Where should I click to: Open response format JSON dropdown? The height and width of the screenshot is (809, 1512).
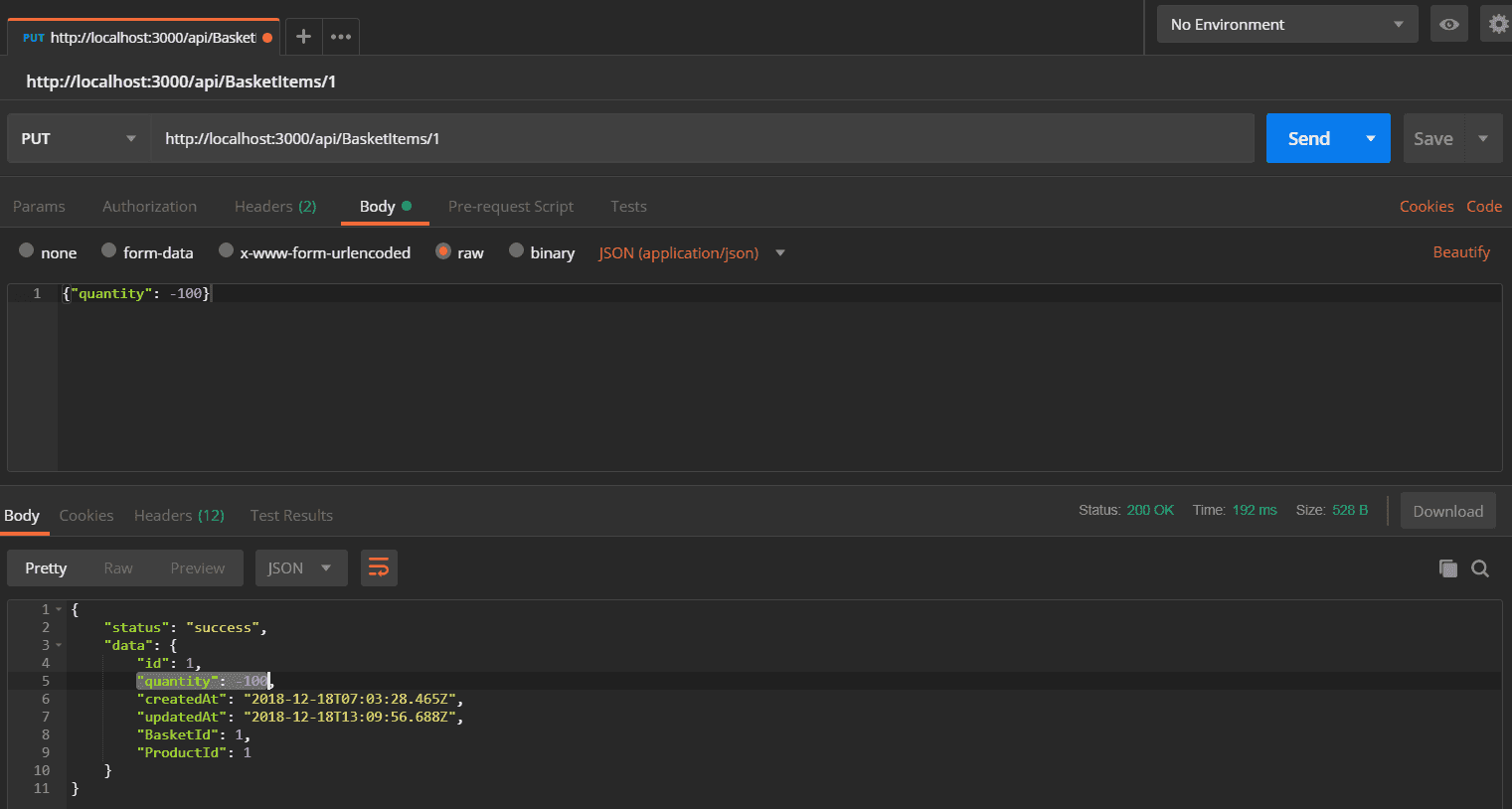coord(301,567)
